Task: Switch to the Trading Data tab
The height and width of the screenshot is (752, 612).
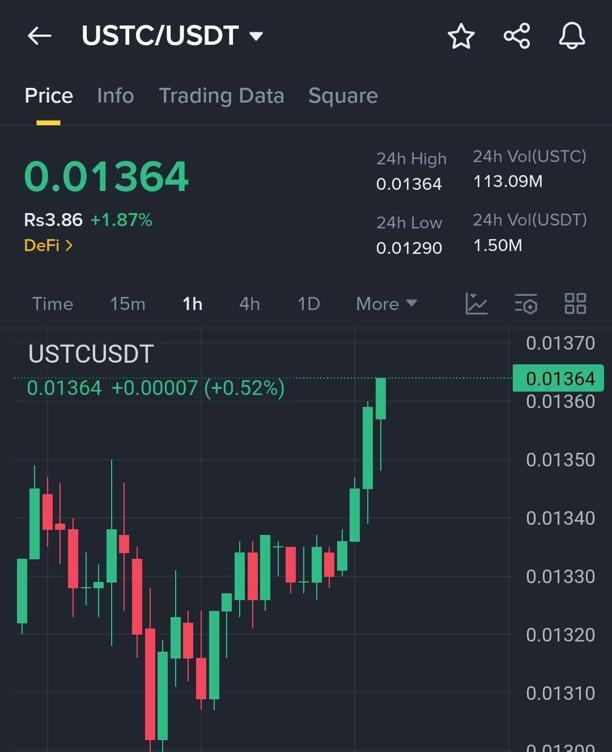Action: [x=221, y=96]
